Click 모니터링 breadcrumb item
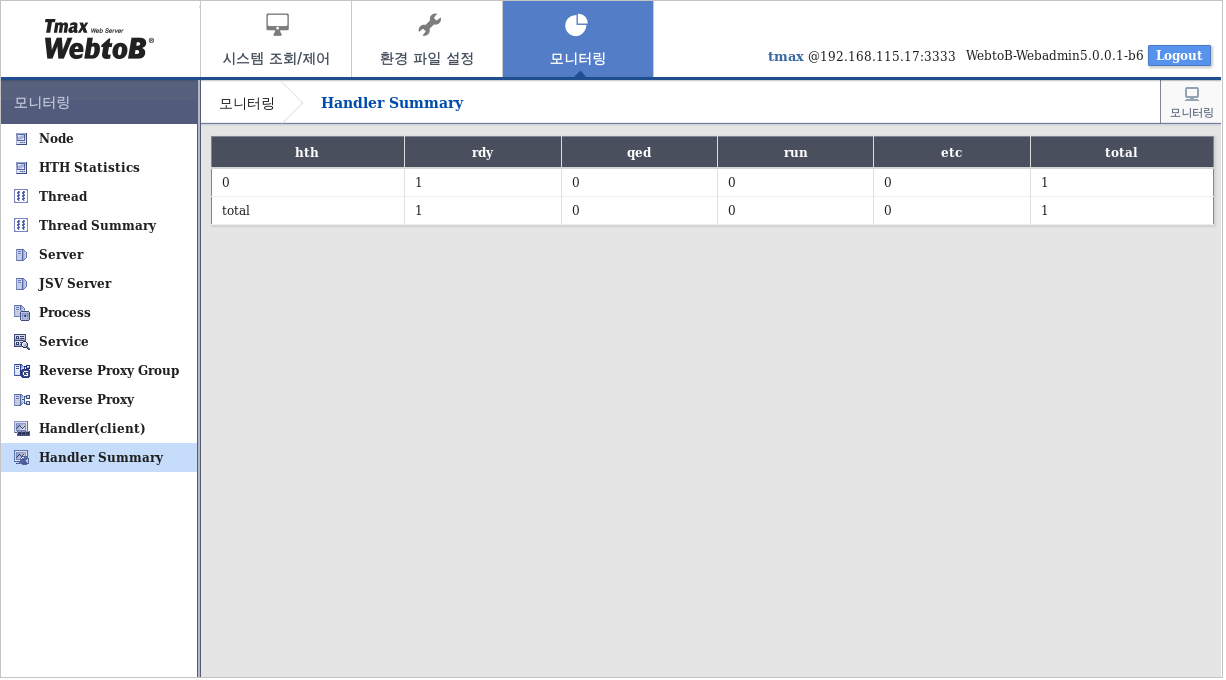 click(246, 103)
